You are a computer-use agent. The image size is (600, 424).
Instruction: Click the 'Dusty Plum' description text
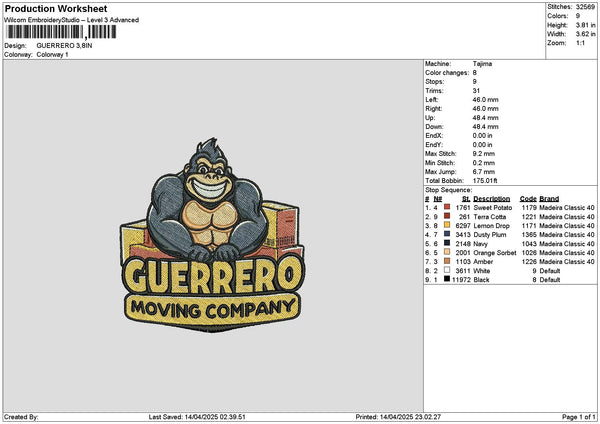(490, 235)
